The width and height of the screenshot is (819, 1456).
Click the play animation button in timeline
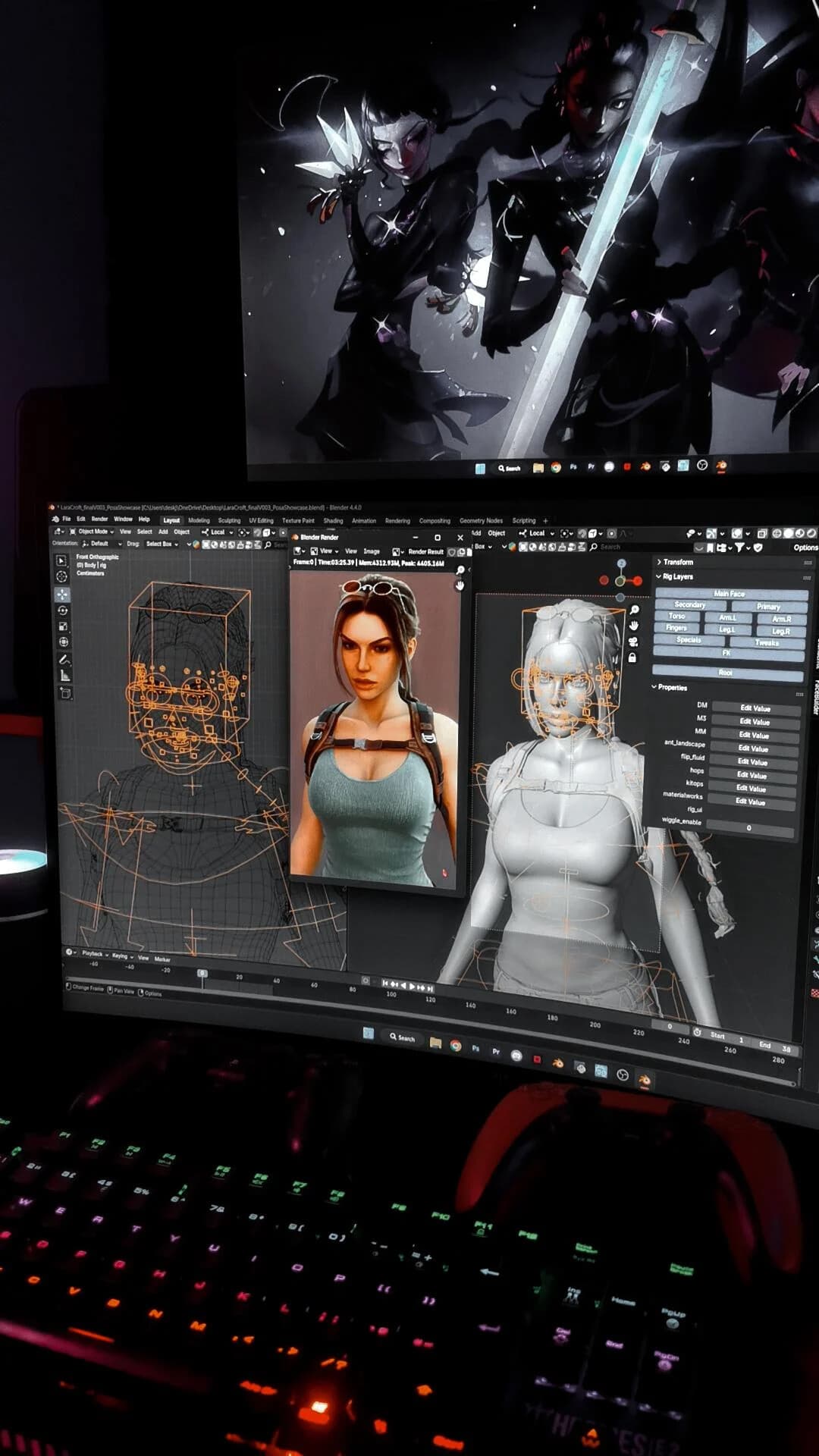tap(412, 986)
